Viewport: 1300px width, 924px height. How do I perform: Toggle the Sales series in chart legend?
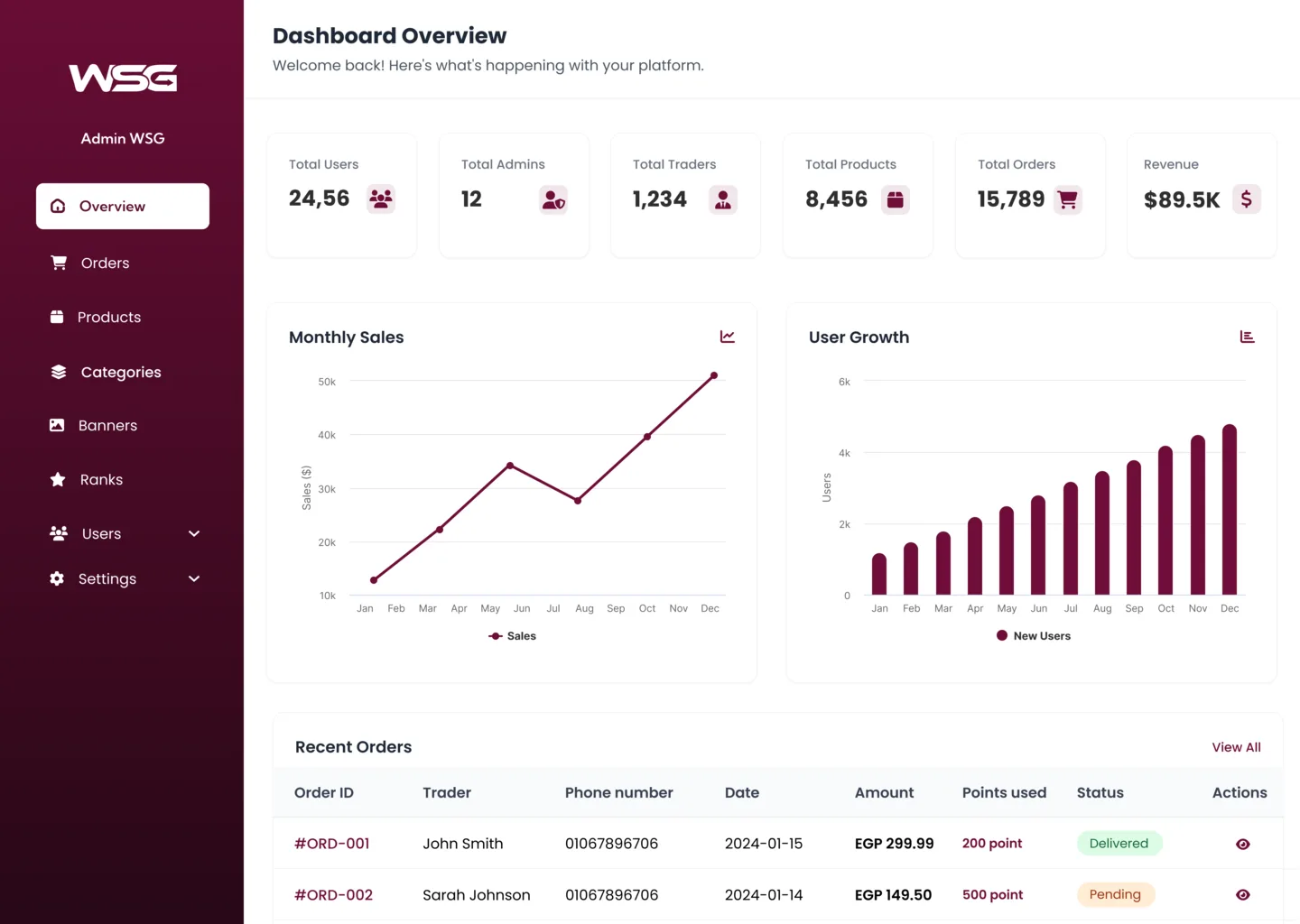pyautogui.click(x=512, y=636)
